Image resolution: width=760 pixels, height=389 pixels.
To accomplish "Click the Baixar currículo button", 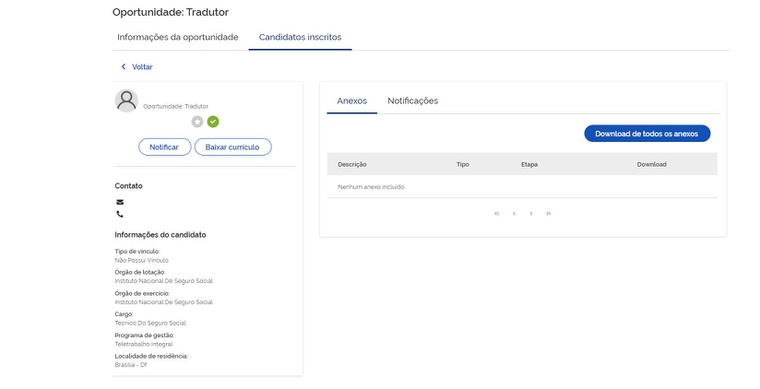I will coord(233,147).
